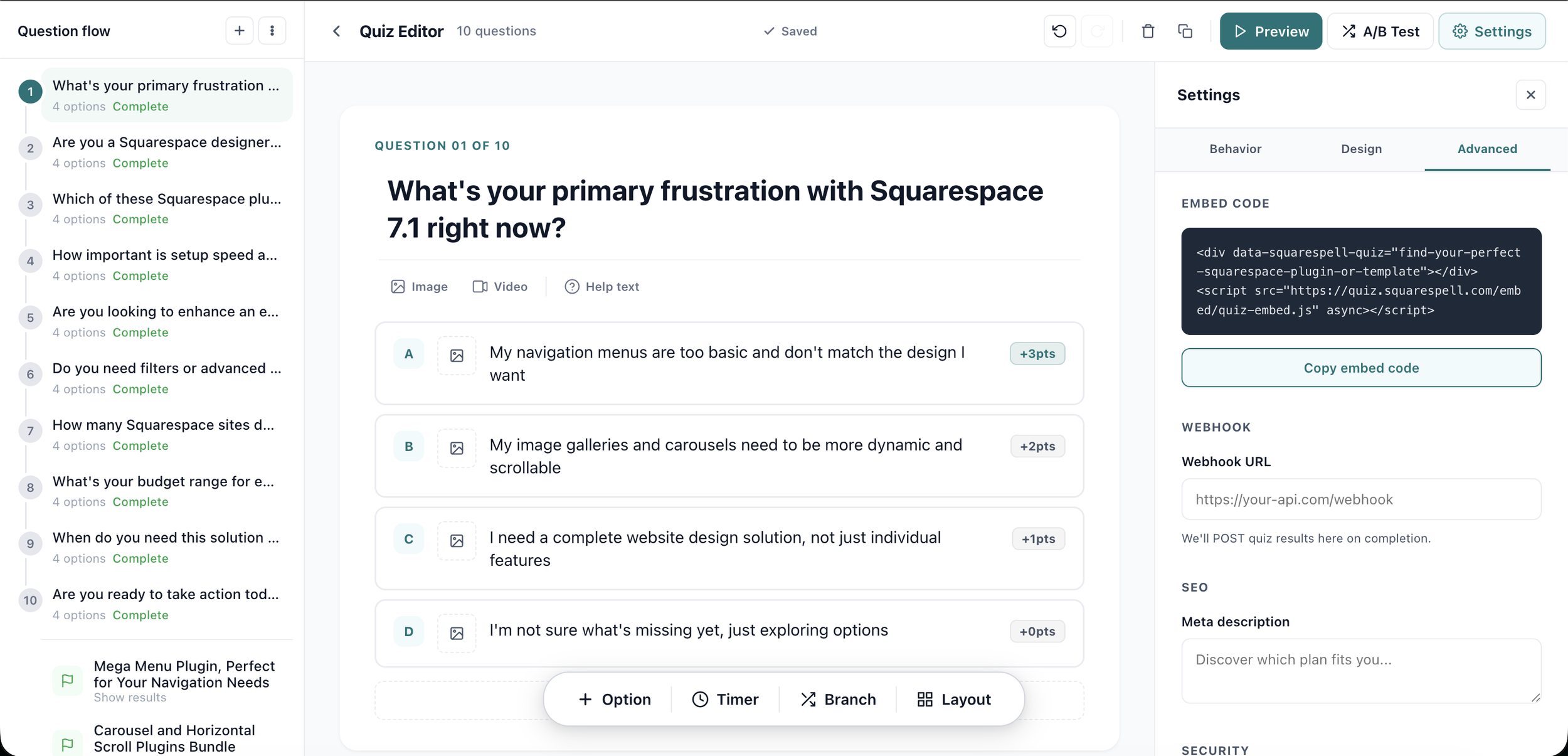This screenshot has height=756, width=1568.
Task: Go back using the left chevron
Action: (x=337, y=31)
